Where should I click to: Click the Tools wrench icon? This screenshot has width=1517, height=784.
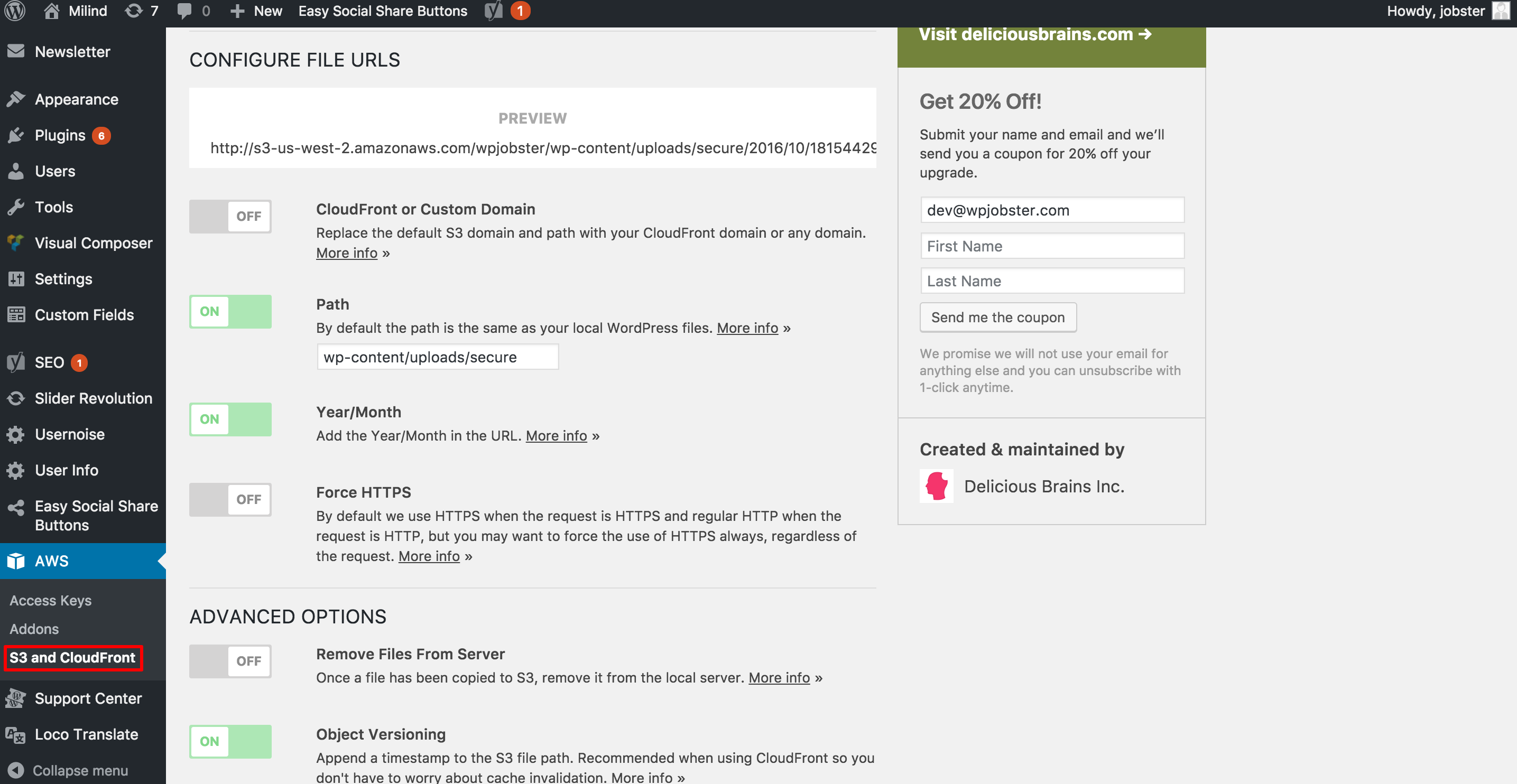[16, 207]
